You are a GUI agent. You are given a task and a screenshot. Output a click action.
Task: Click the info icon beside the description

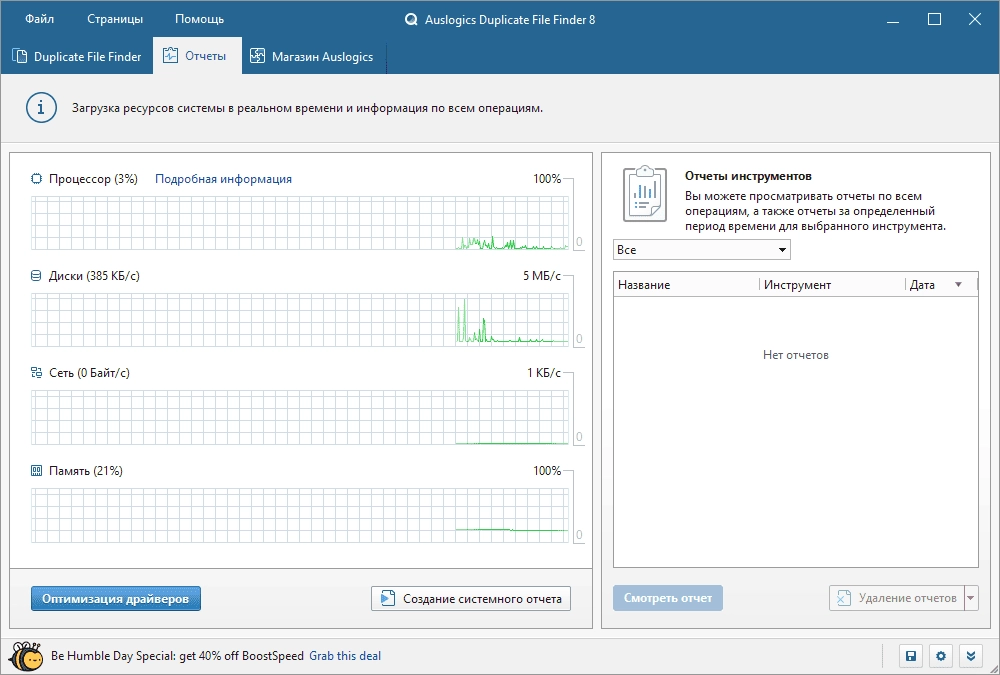pos(41,108)
